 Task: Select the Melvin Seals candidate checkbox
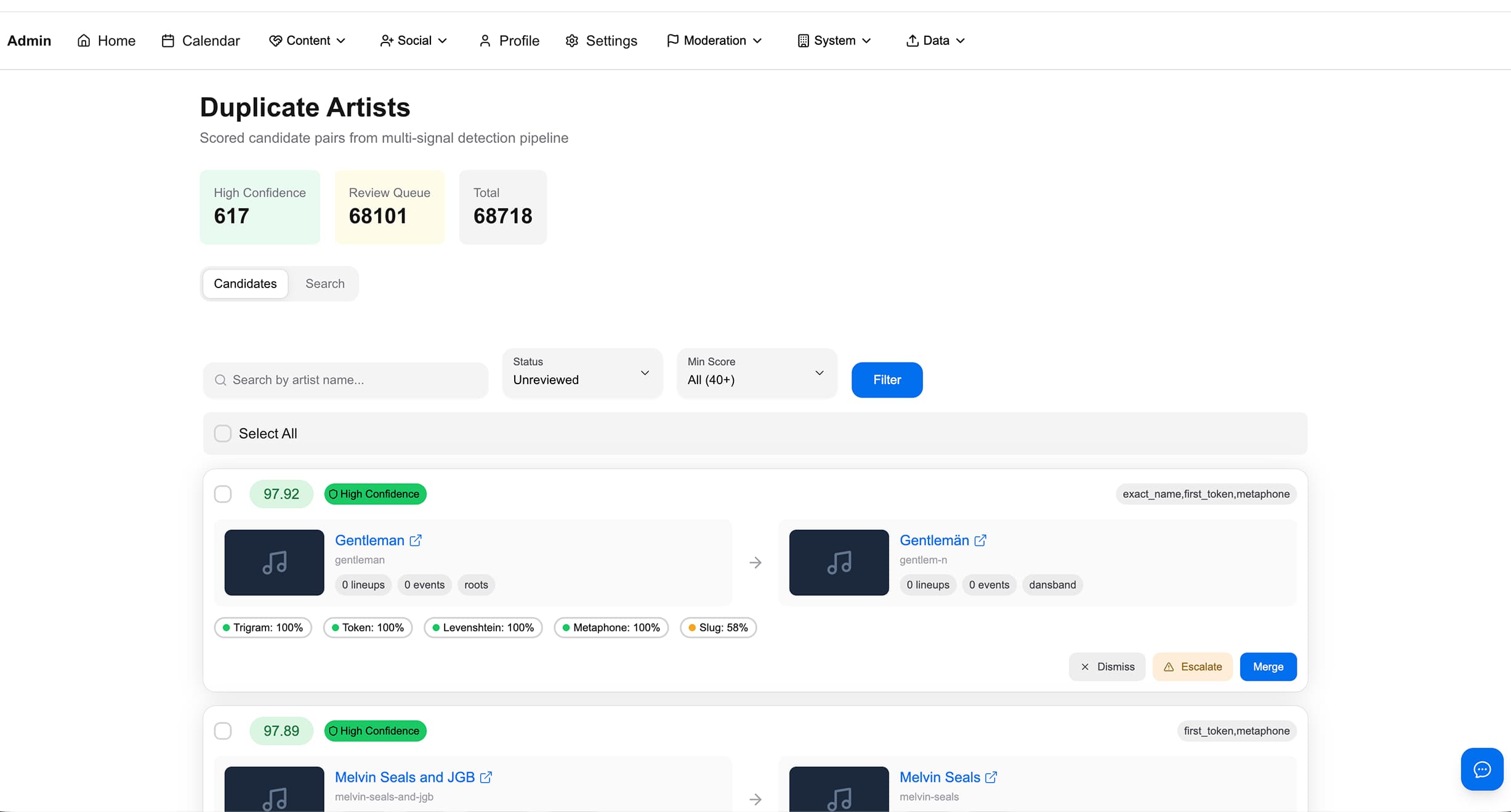(223, 731)
